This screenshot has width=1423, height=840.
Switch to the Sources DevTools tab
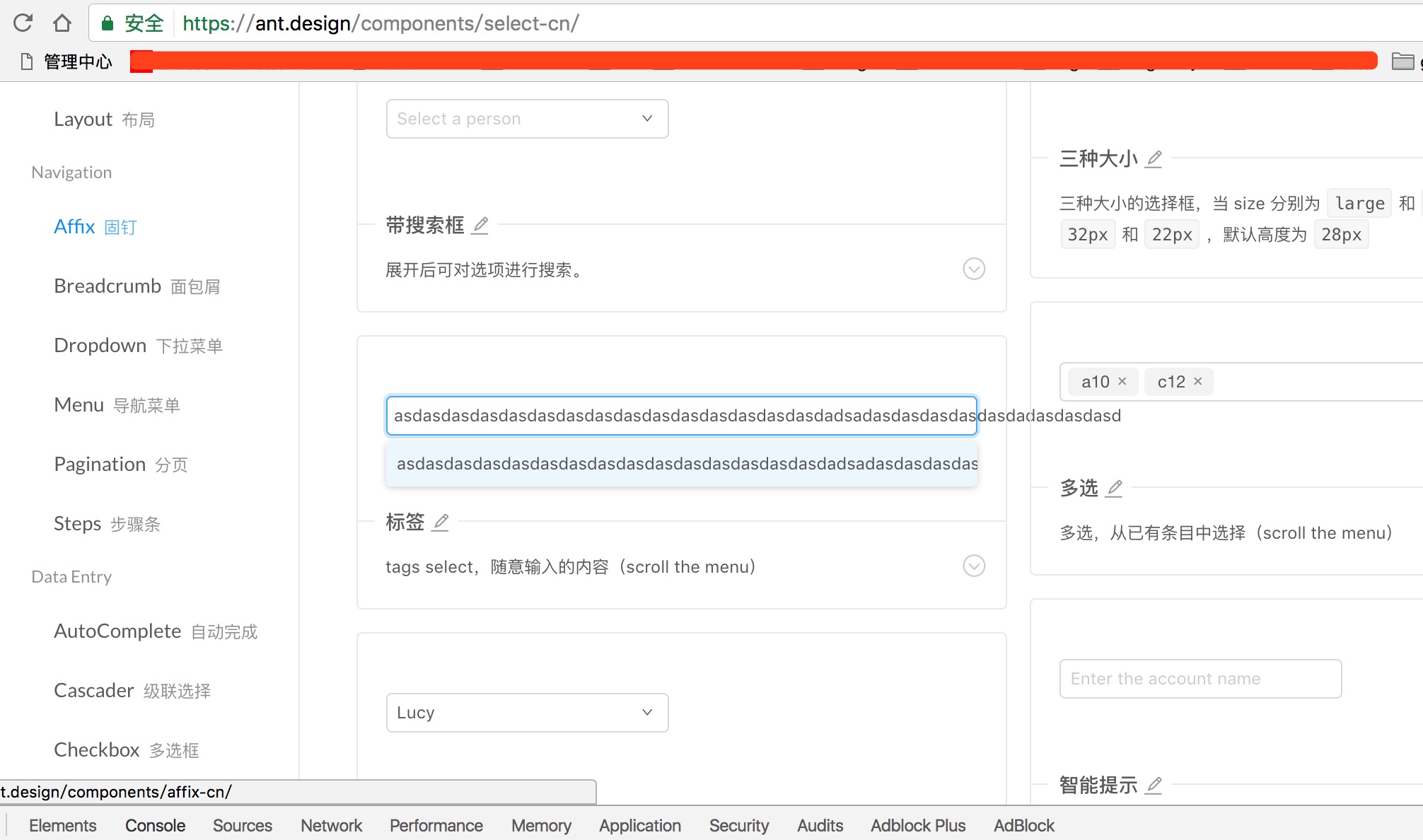point(242,825)
